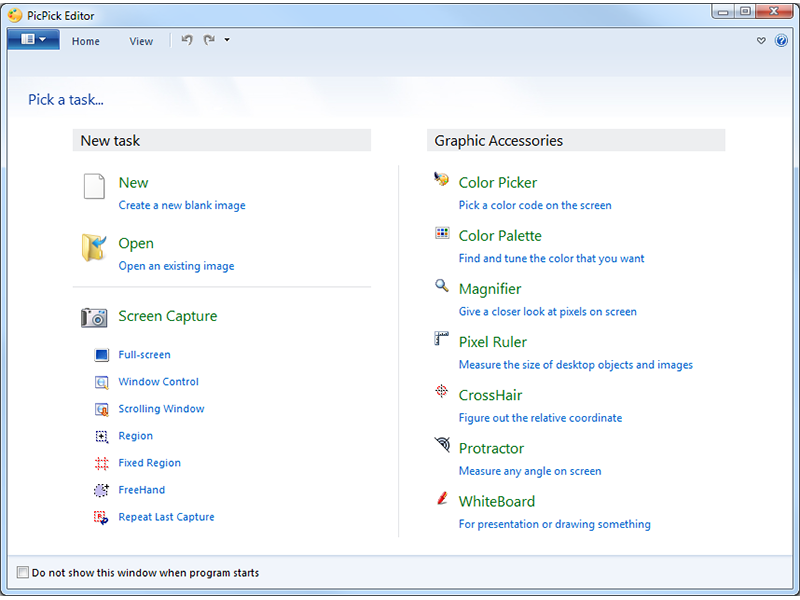
Task: Click the Screen Capture camera icon
Action: pyautogui.click(x=94, y=317)
